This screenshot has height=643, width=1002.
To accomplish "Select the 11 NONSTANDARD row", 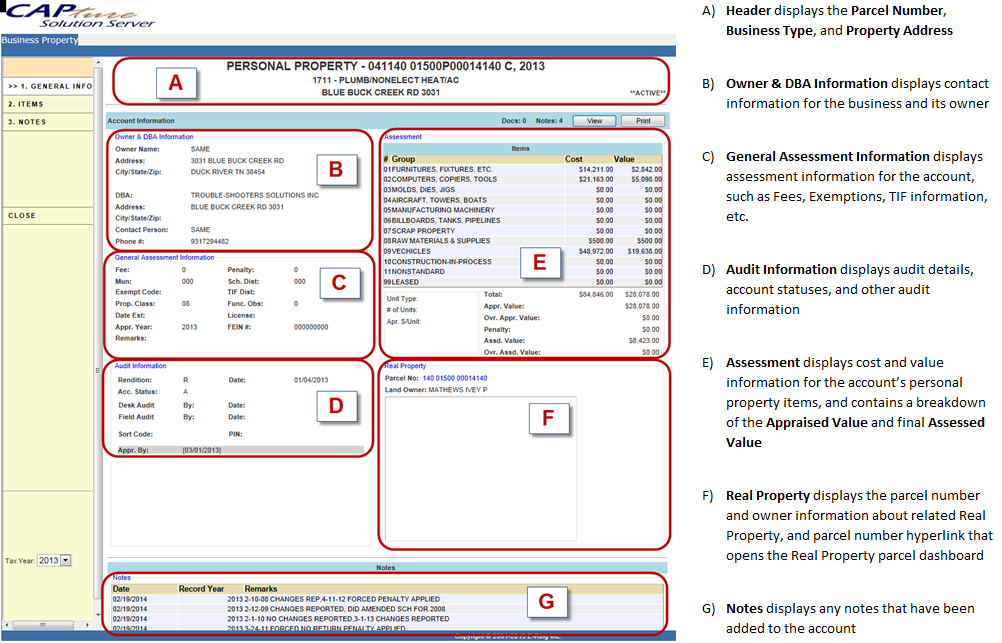I will (x=522, y=272).
